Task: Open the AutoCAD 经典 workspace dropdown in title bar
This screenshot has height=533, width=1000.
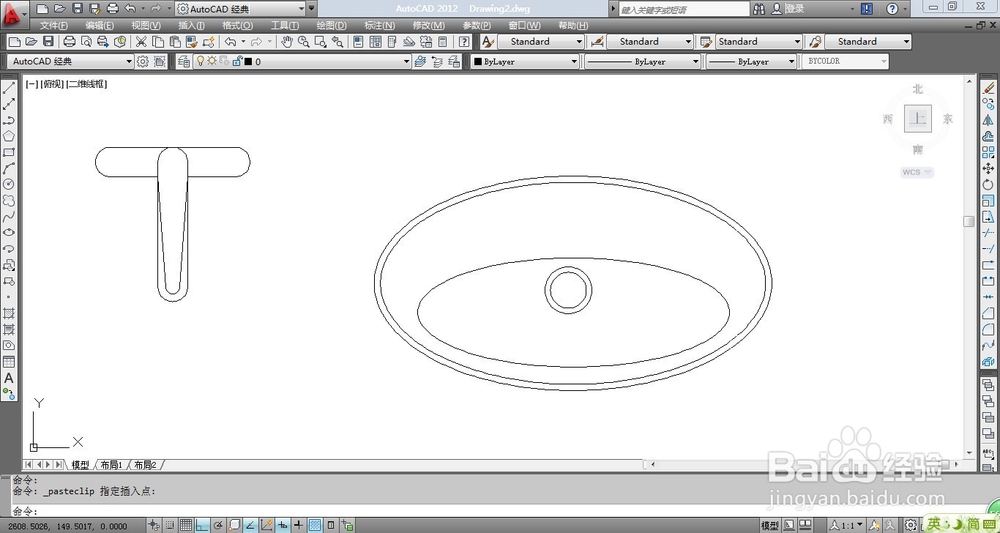Action: pyautogui.click(x=240, y=9)
